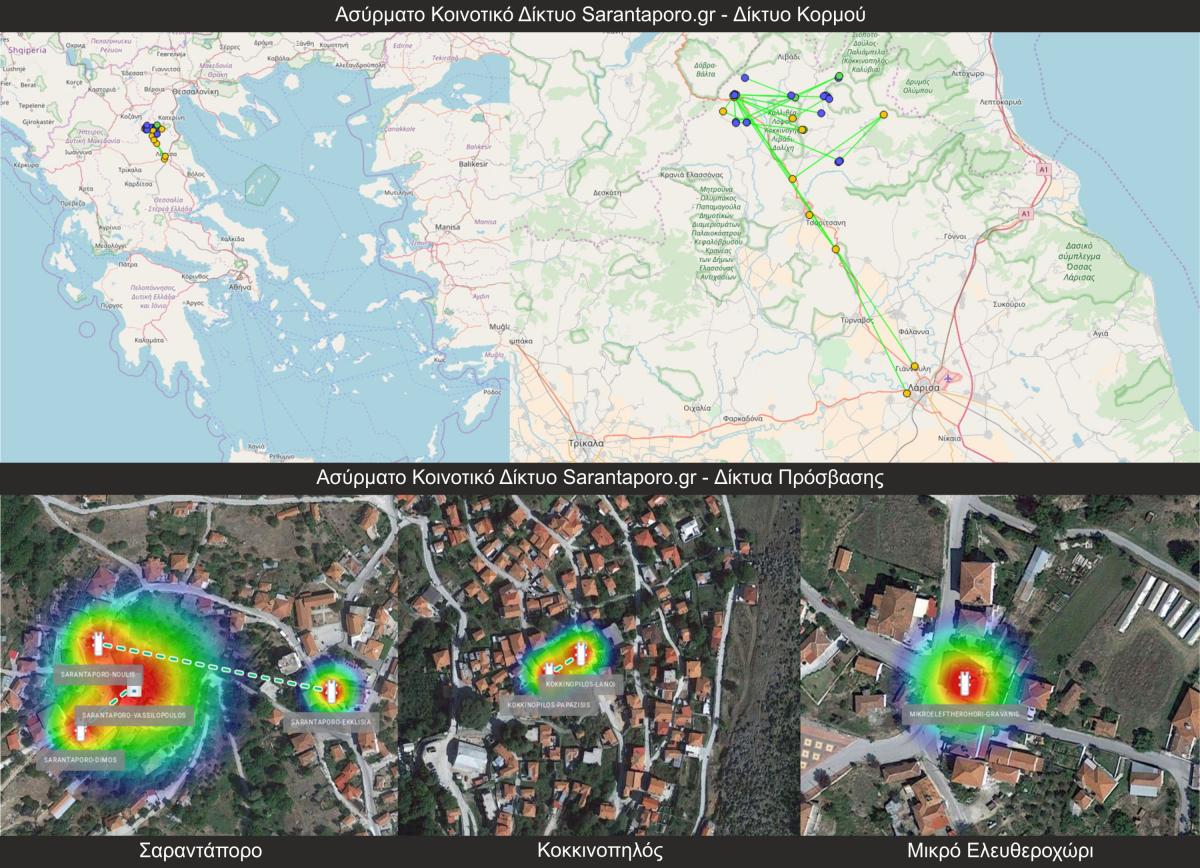Select the yellow node marker at Γιάννουλη
1200x868 pixels.
click(x=914, y=366)
